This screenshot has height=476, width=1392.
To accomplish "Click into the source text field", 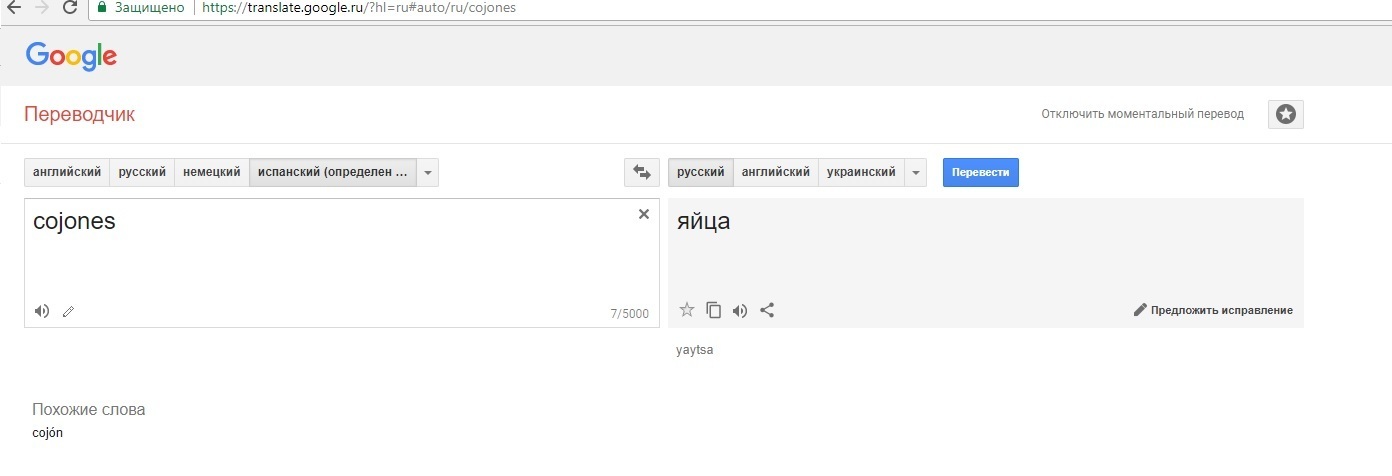I will pyautogui.click(x=340, y=263).
